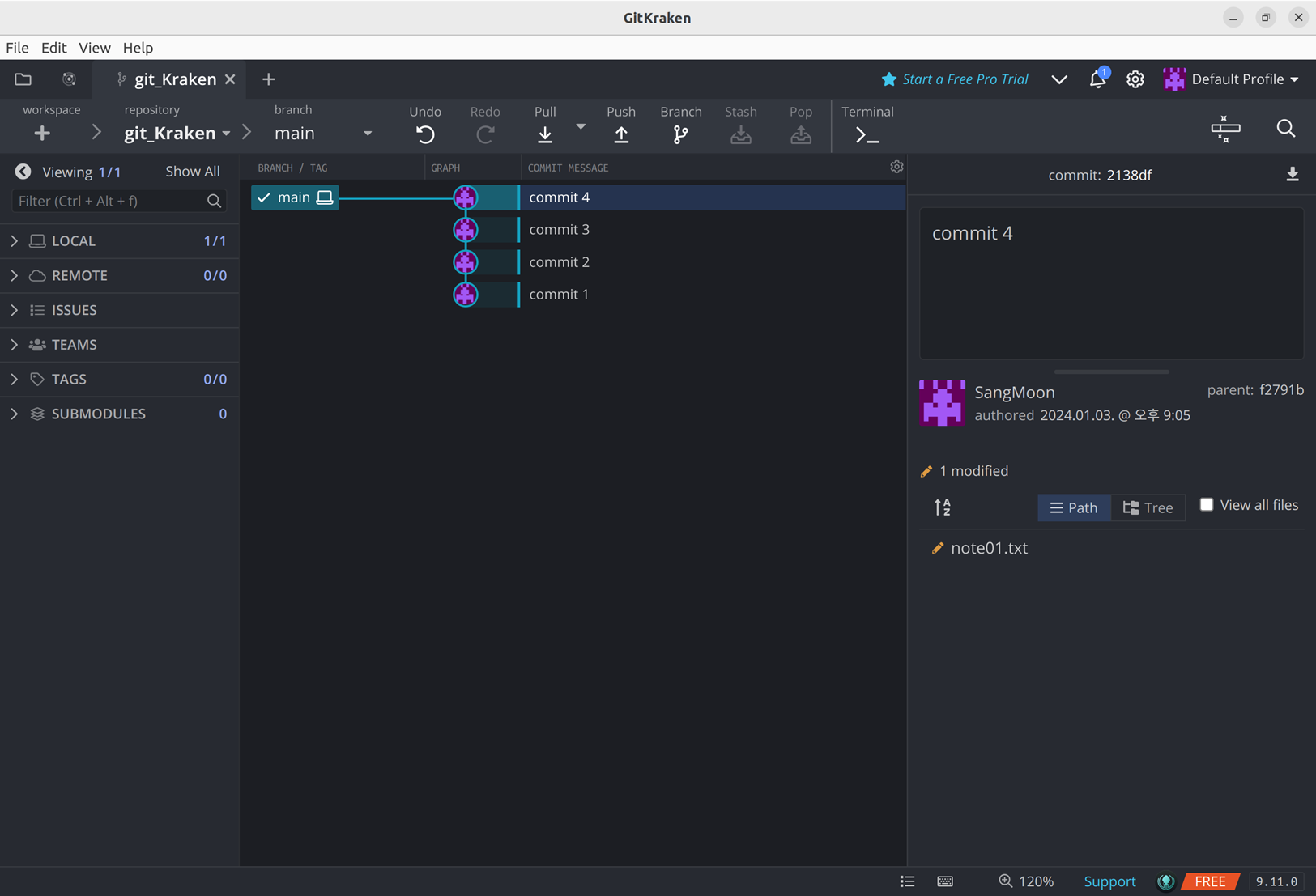
Task: Open notifications bell
Action: coord(1097,79)
